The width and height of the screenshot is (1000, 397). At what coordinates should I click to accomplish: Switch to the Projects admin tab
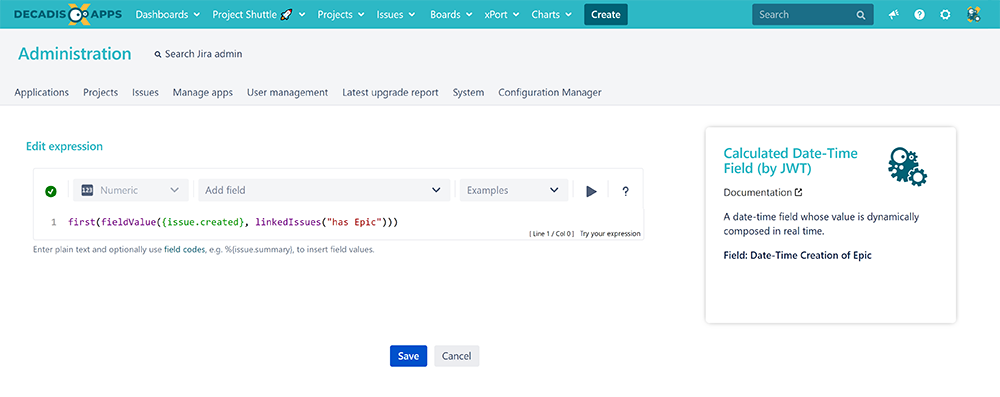coord(101,93)
